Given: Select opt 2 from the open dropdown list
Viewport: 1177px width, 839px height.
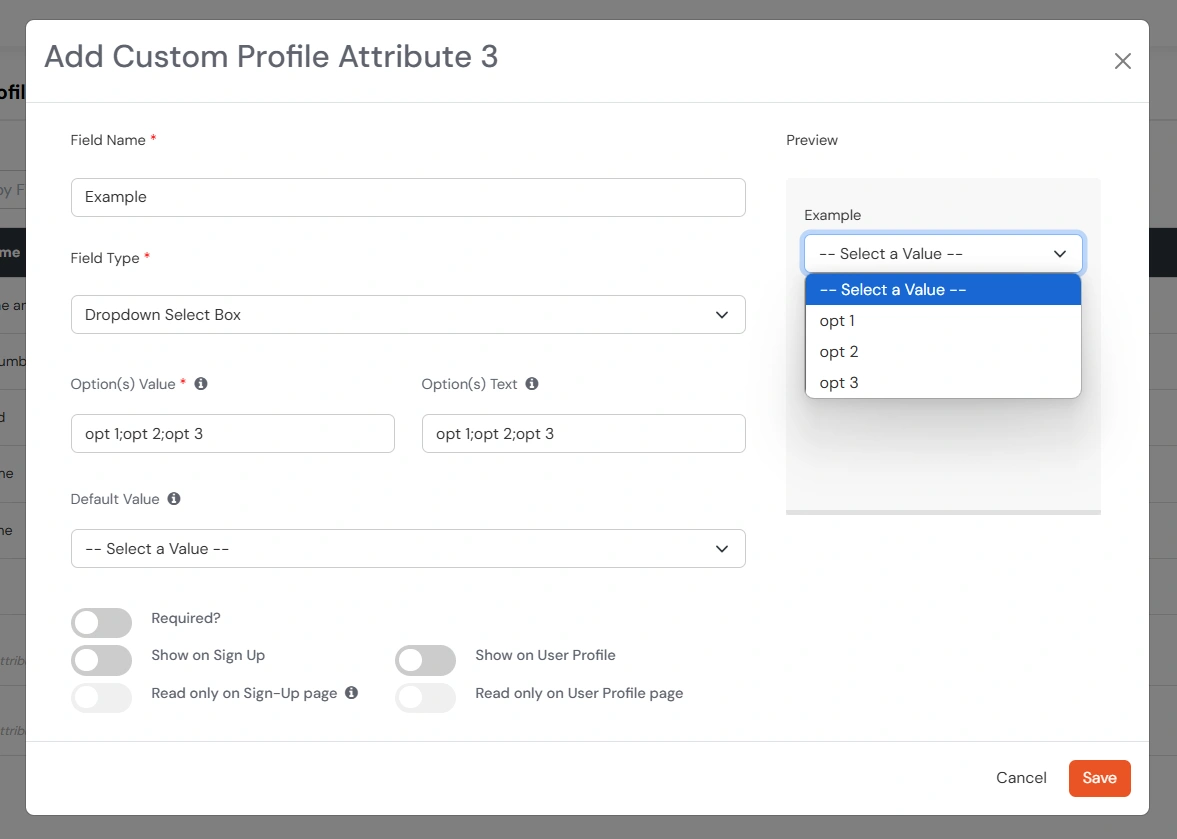Looking at the screenshot, I should [x=838, y=351].
